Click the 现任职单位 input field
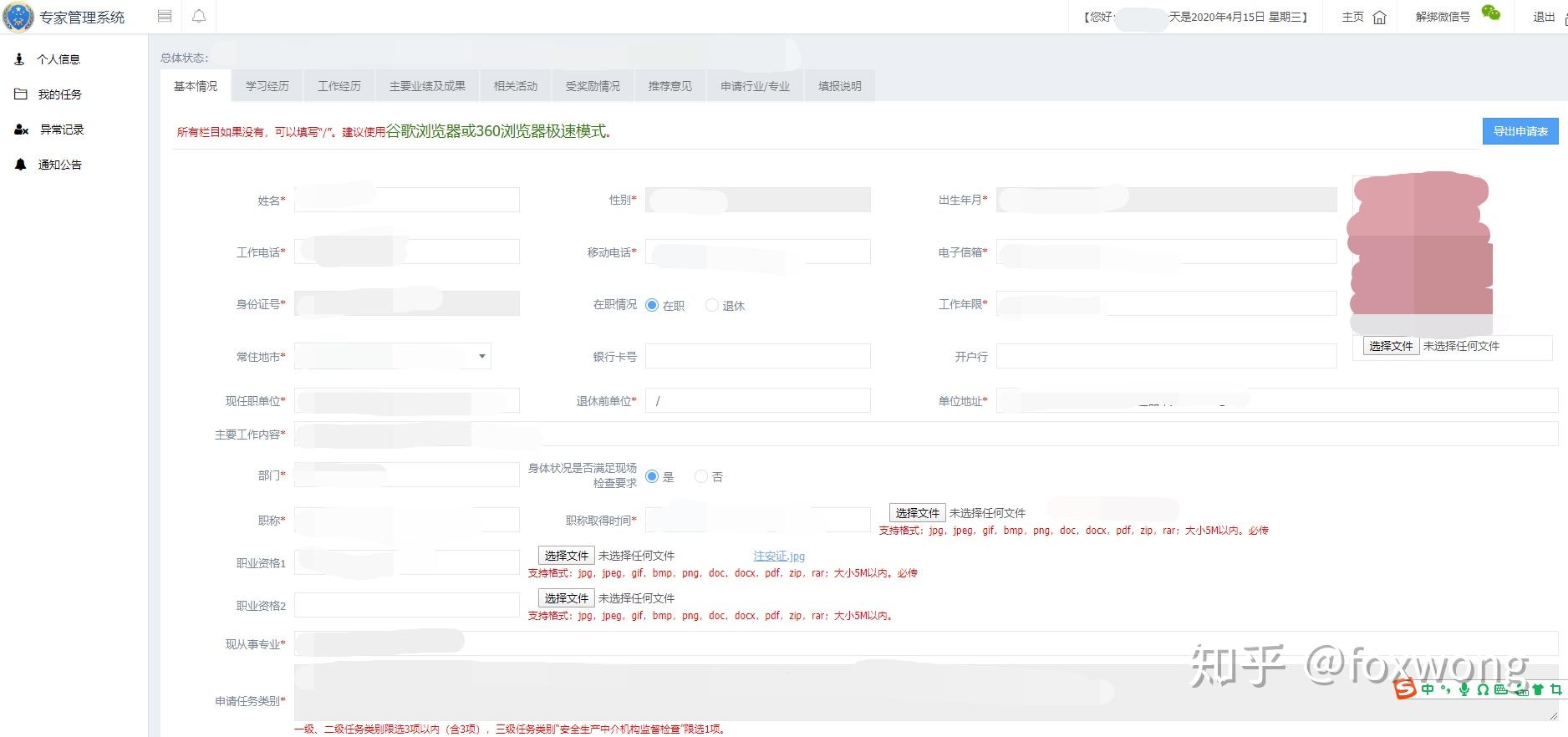The height and width of the screenshot is (737, 1568). click(407, 400)
